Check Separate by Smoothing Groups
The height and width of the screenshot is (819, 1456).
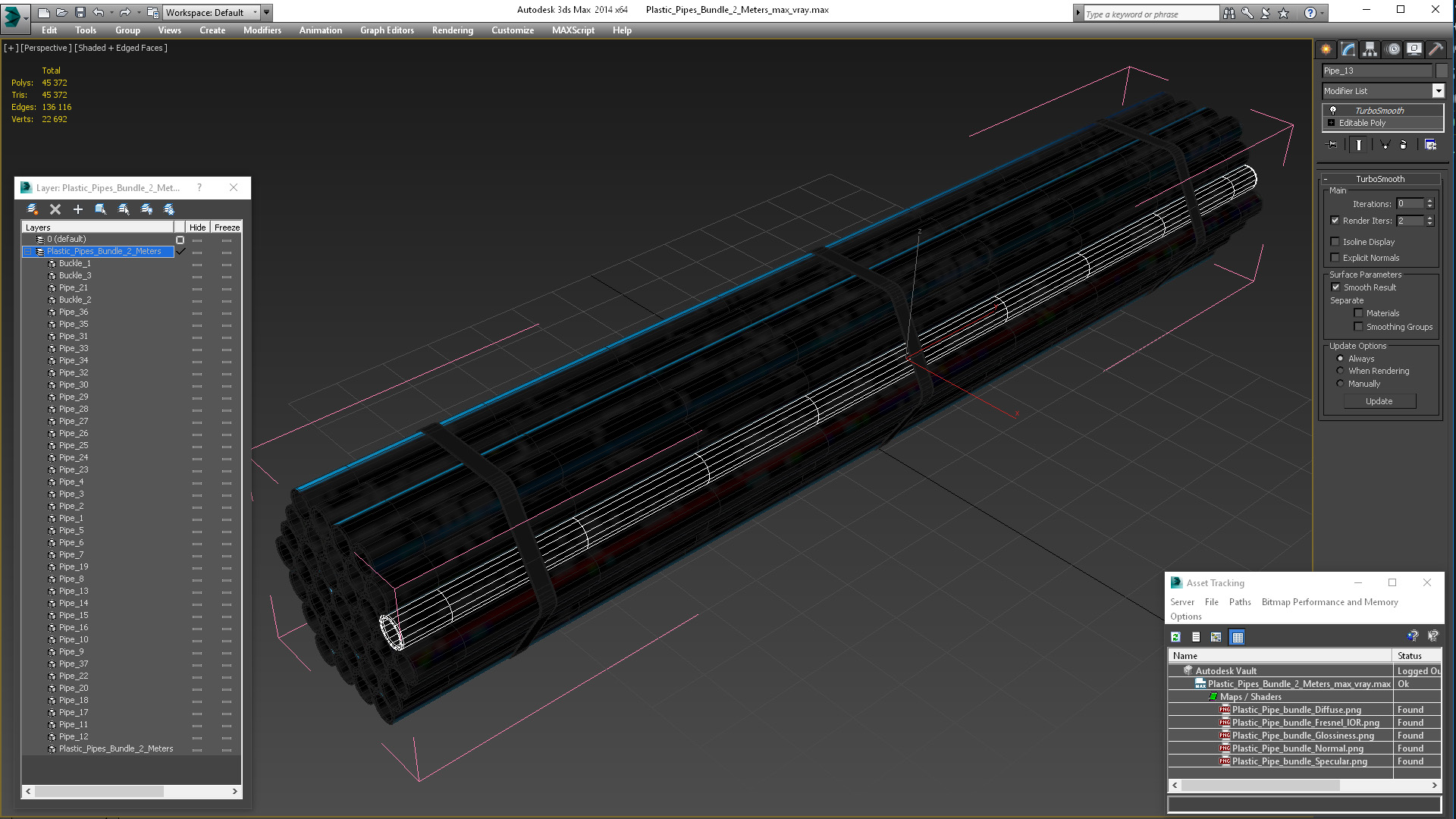(x=1358, y=327)
